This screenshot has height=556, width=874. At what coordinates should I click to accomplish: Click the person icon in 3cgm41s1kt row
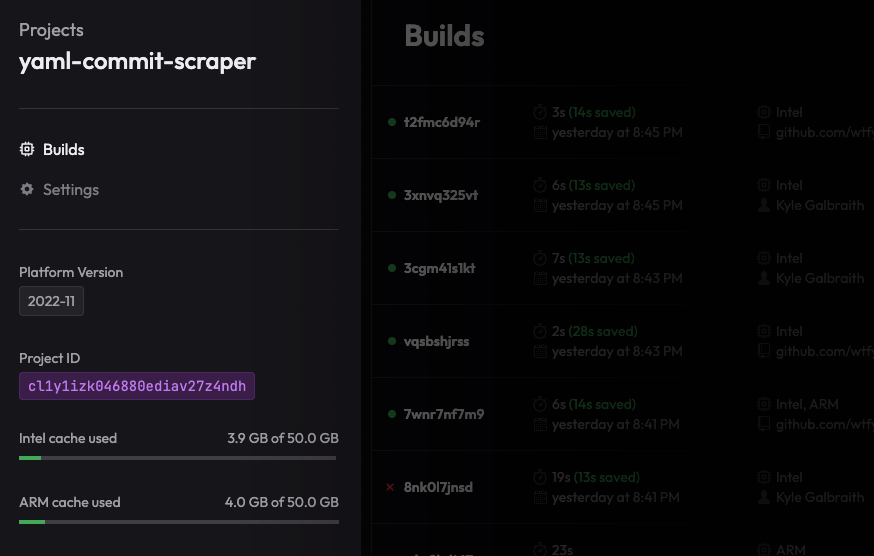point(764,279)
